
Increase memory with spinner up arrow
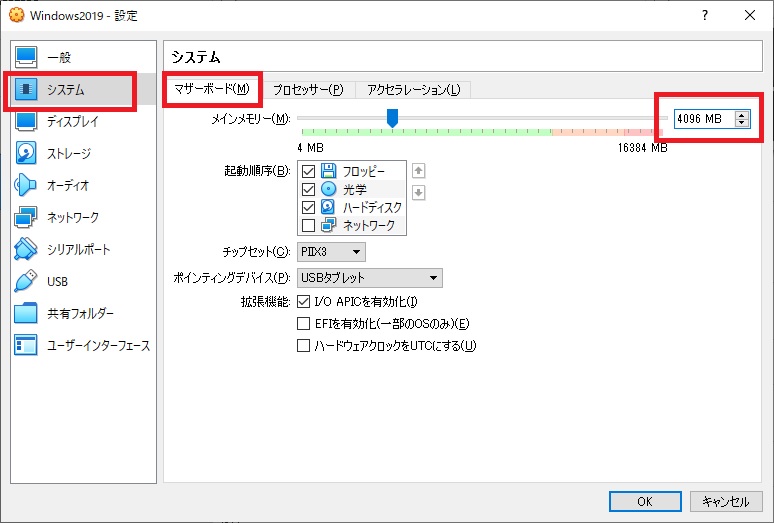point(741,115)
